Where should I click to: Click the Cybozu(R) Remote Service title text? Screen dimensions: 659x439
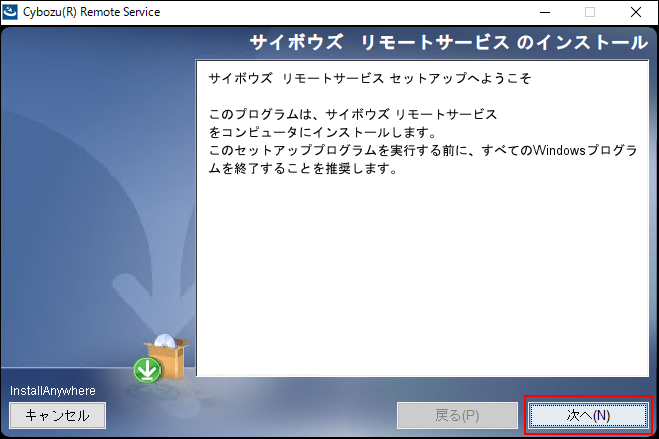click(91, 12)
